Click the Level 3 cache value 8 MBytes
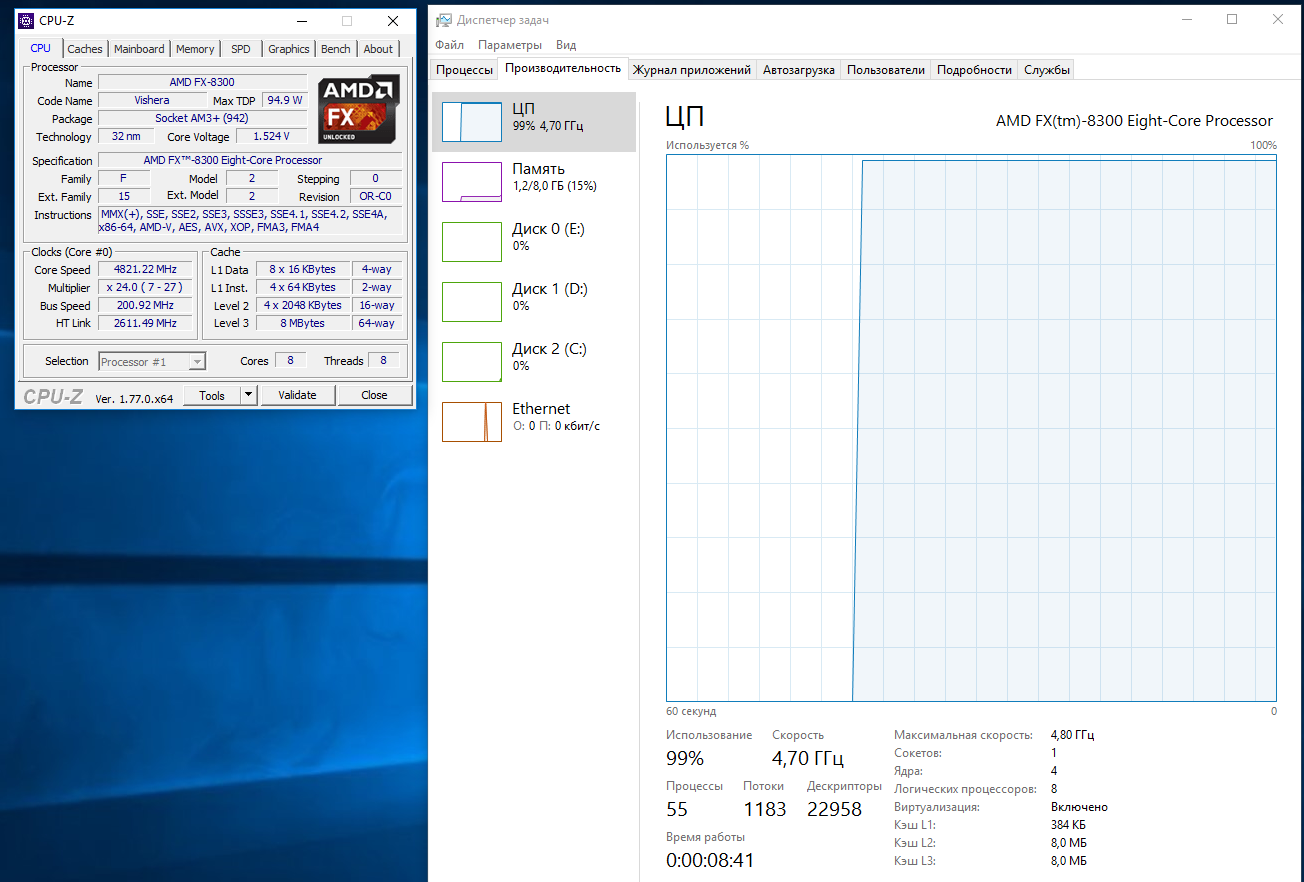1304x882 pixels. click(x=304, y=324)
